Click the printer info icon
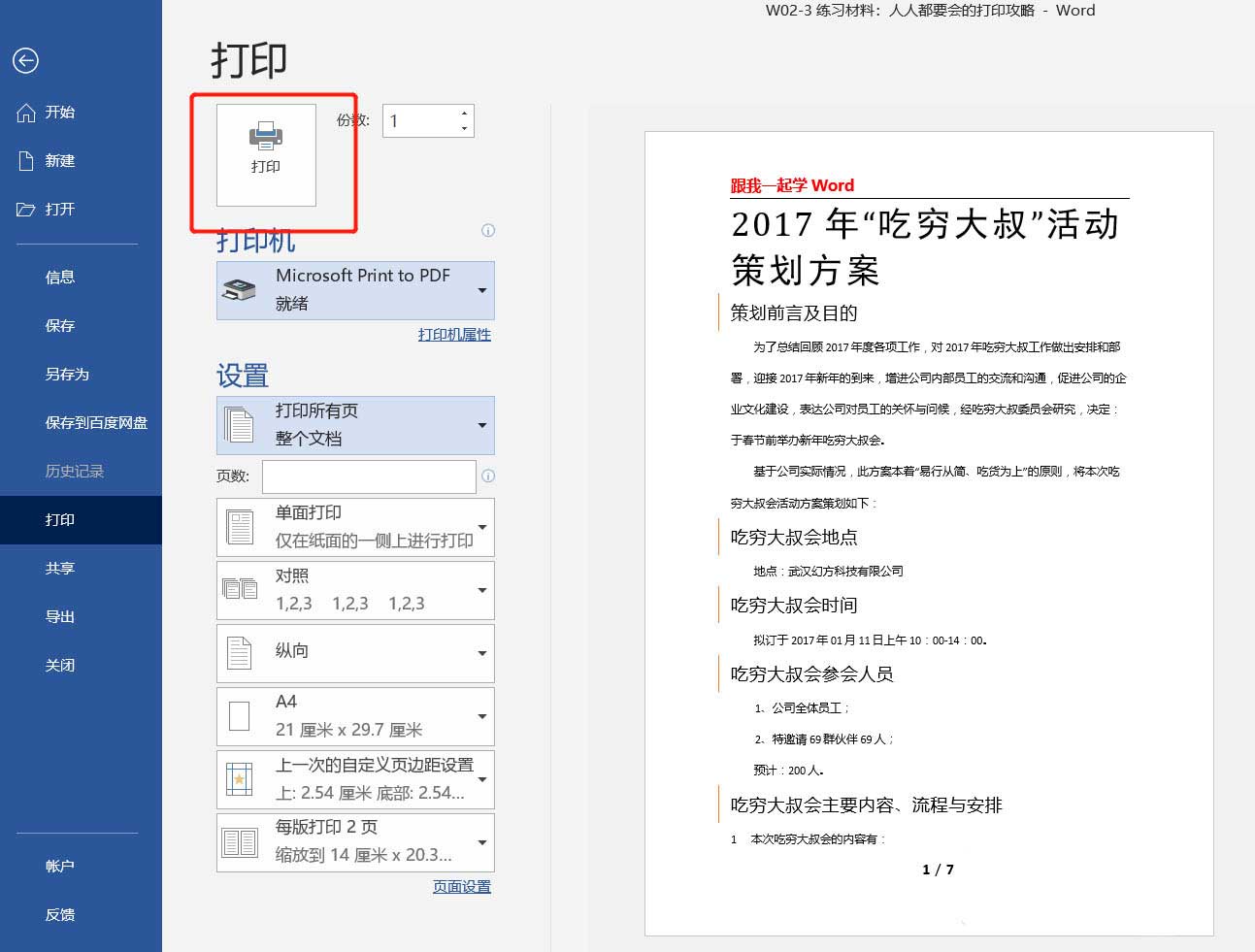 (x=488, y=231)
